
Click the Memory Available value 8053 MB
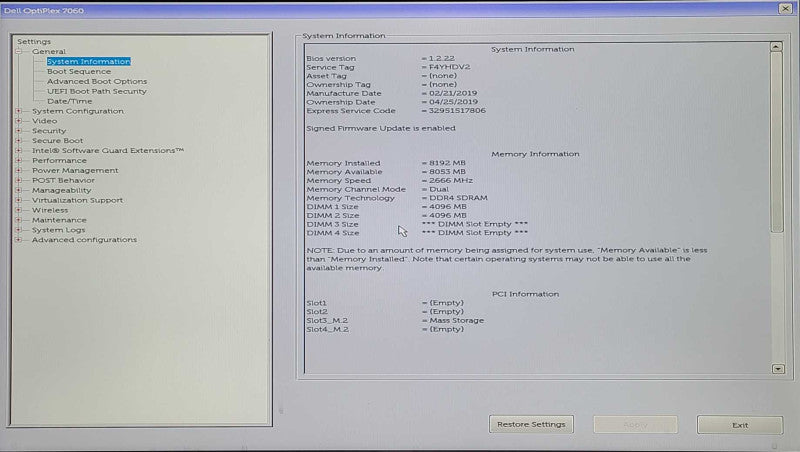[x=447, y=172]
